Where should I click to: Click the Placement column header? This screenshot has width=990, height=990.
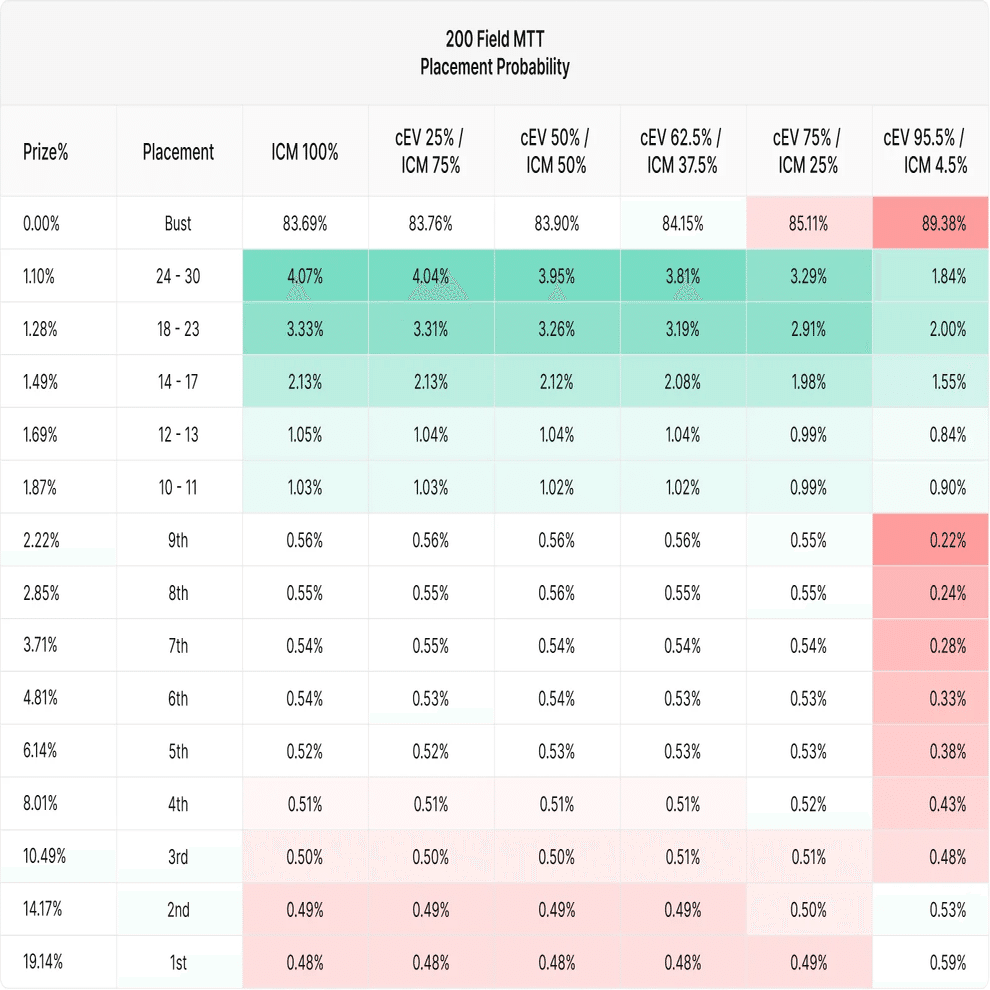click(x=178, y=153)
